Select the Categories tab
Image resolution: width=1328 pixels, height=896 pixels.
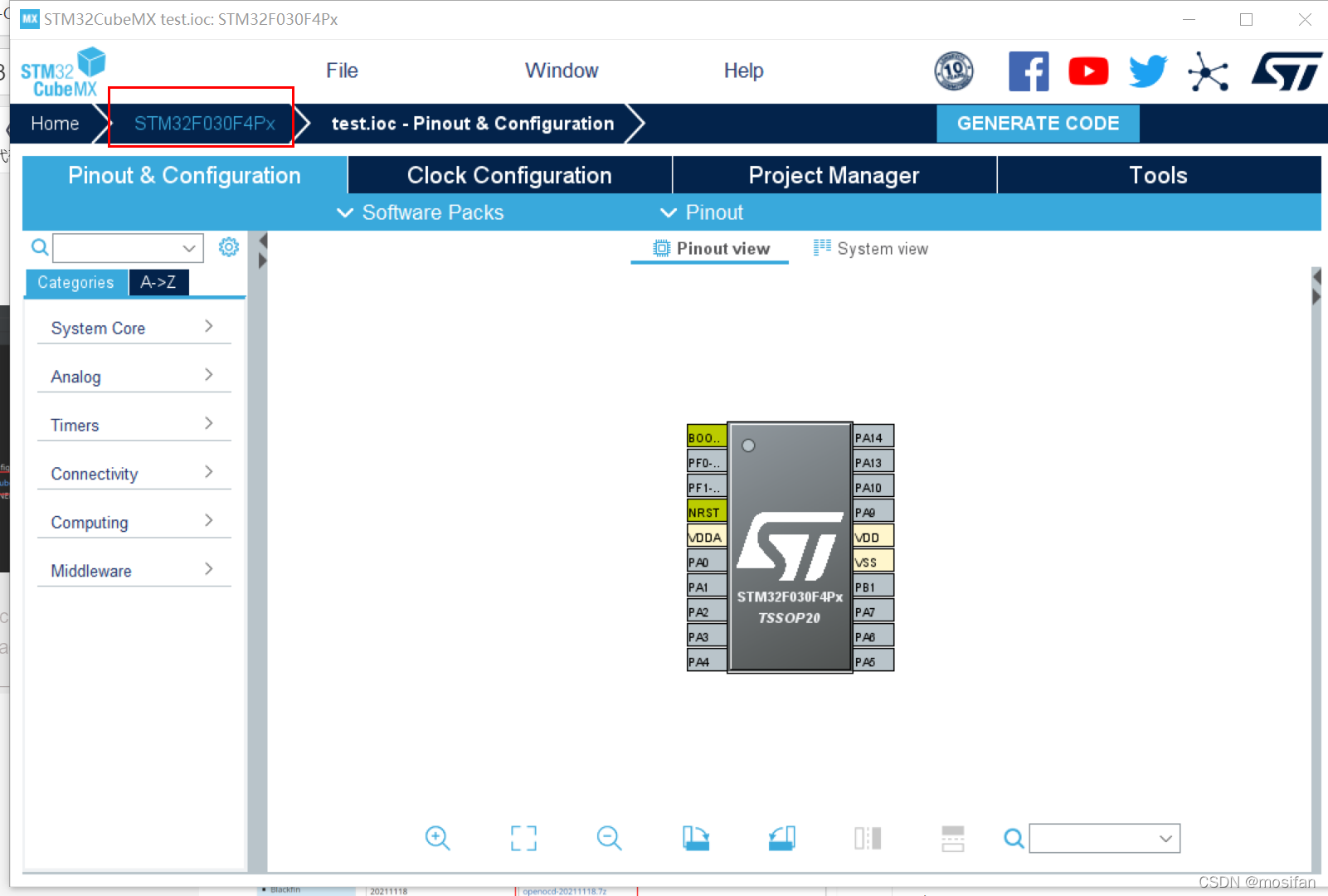point(76,282)
